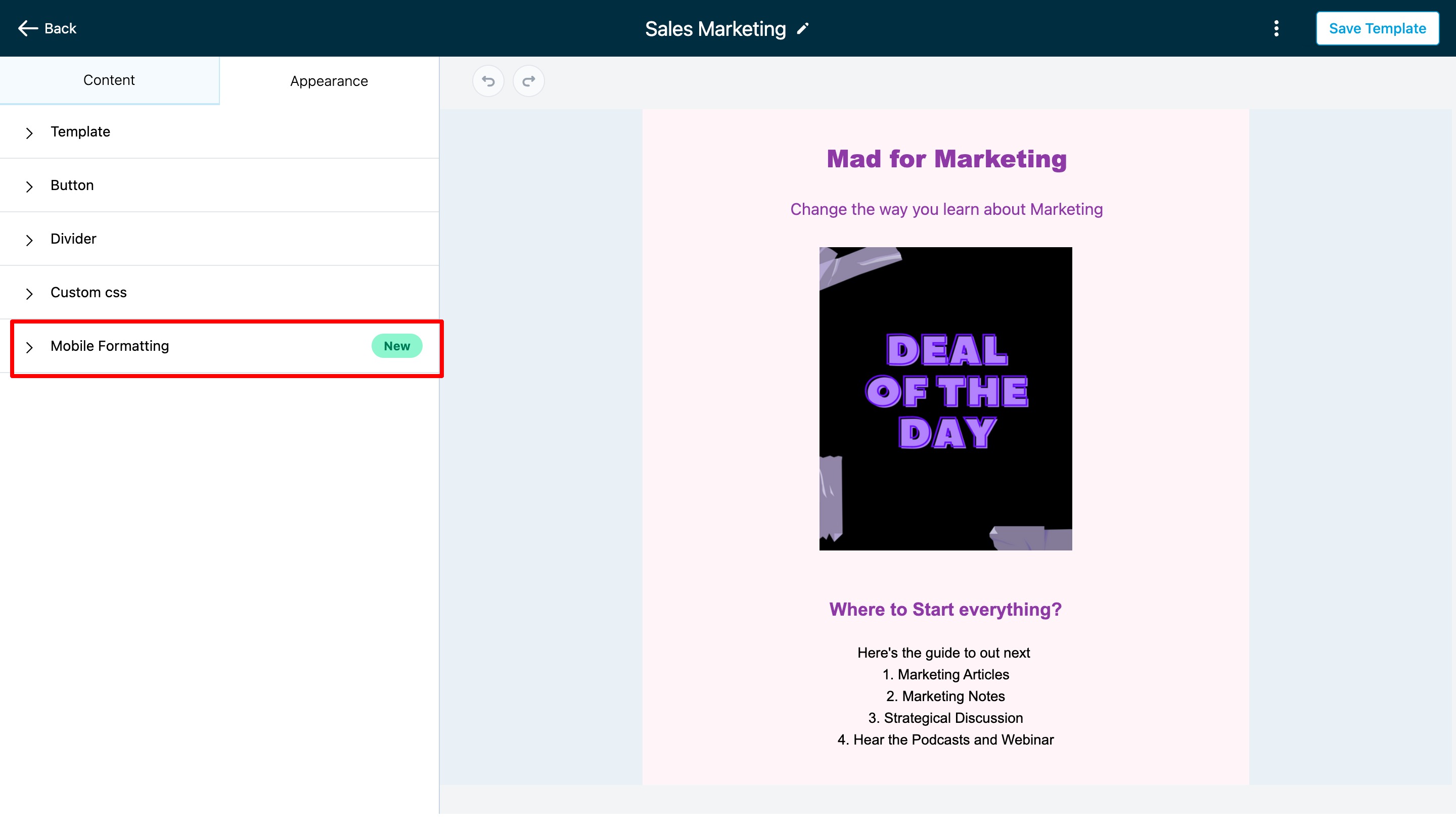Select the Mad for Marketing heading
This screenshot has height=830, width=1456.
[946, 159]
